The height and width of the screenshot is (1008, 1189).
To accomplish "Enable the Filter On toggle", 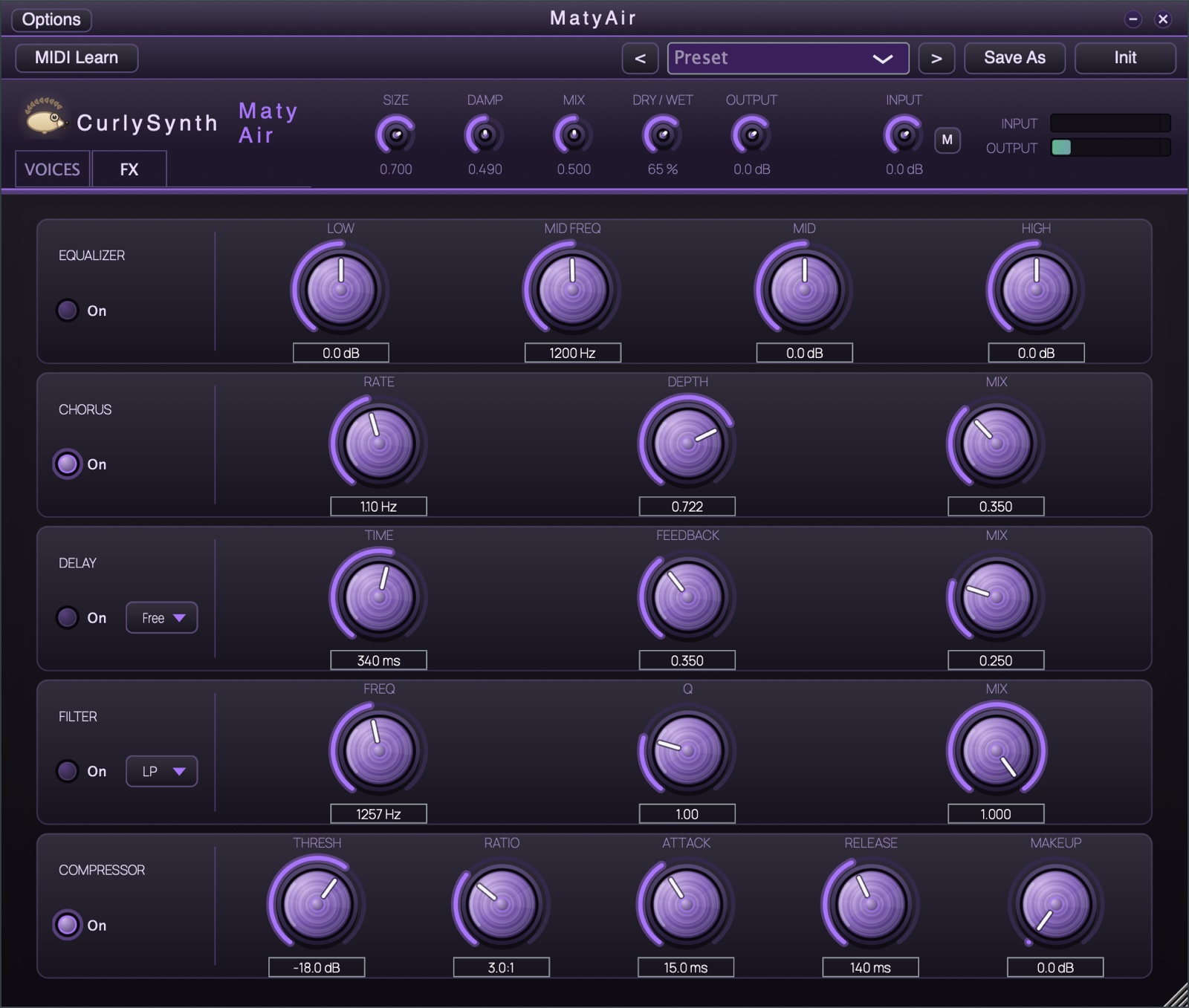I will click(68, 771).
